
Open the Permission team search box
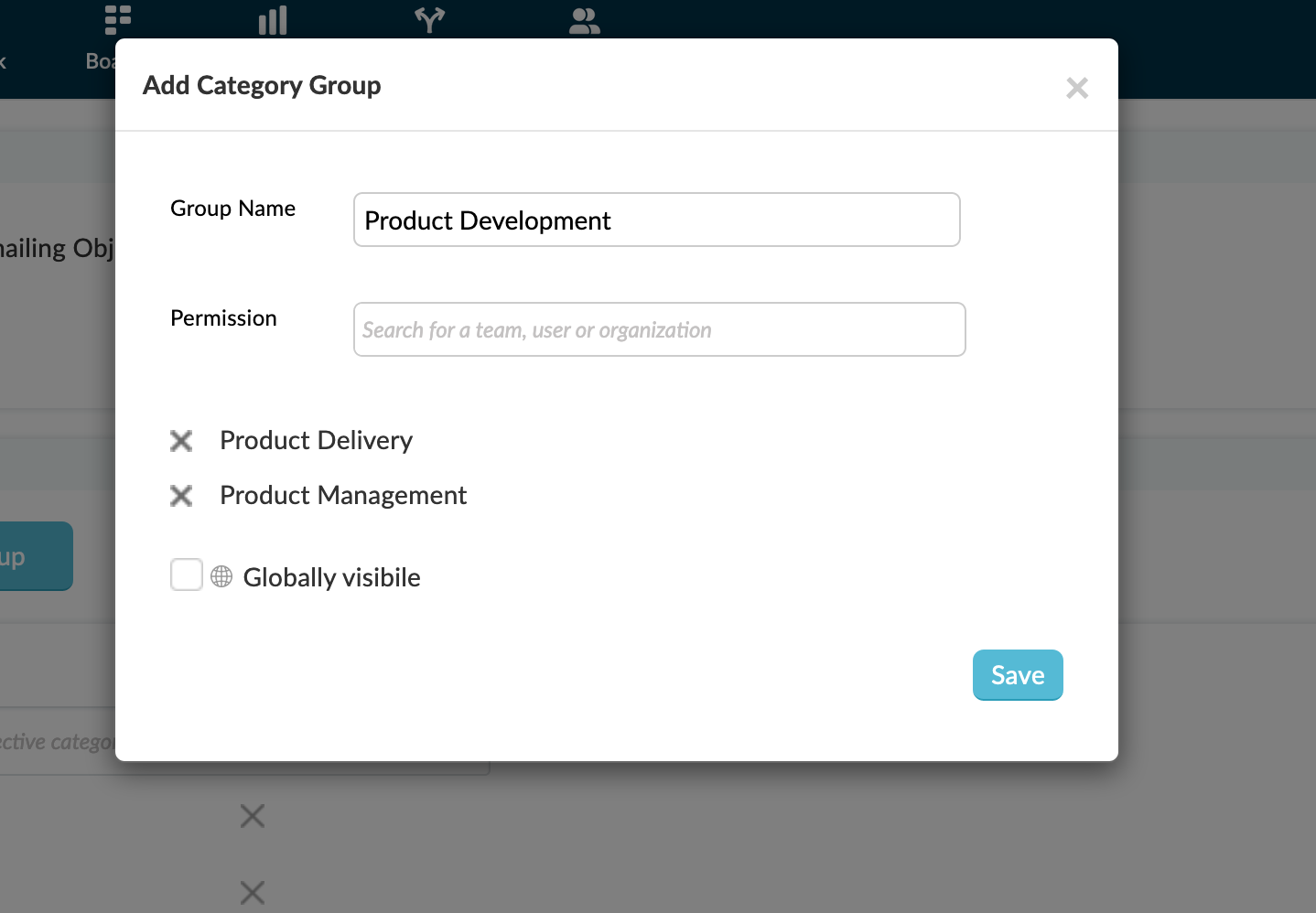659,329
